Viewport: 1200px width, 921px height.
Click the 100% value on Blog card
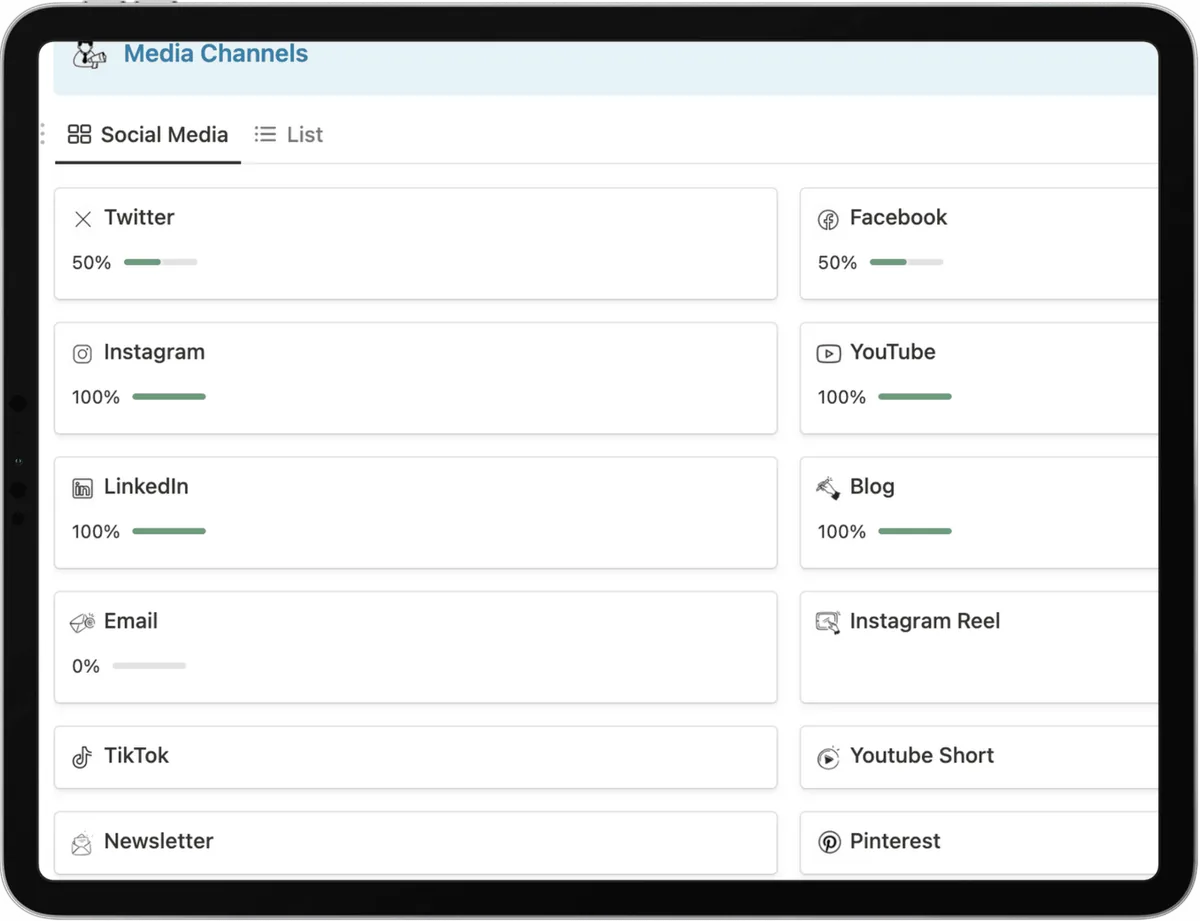pos(842,532)
